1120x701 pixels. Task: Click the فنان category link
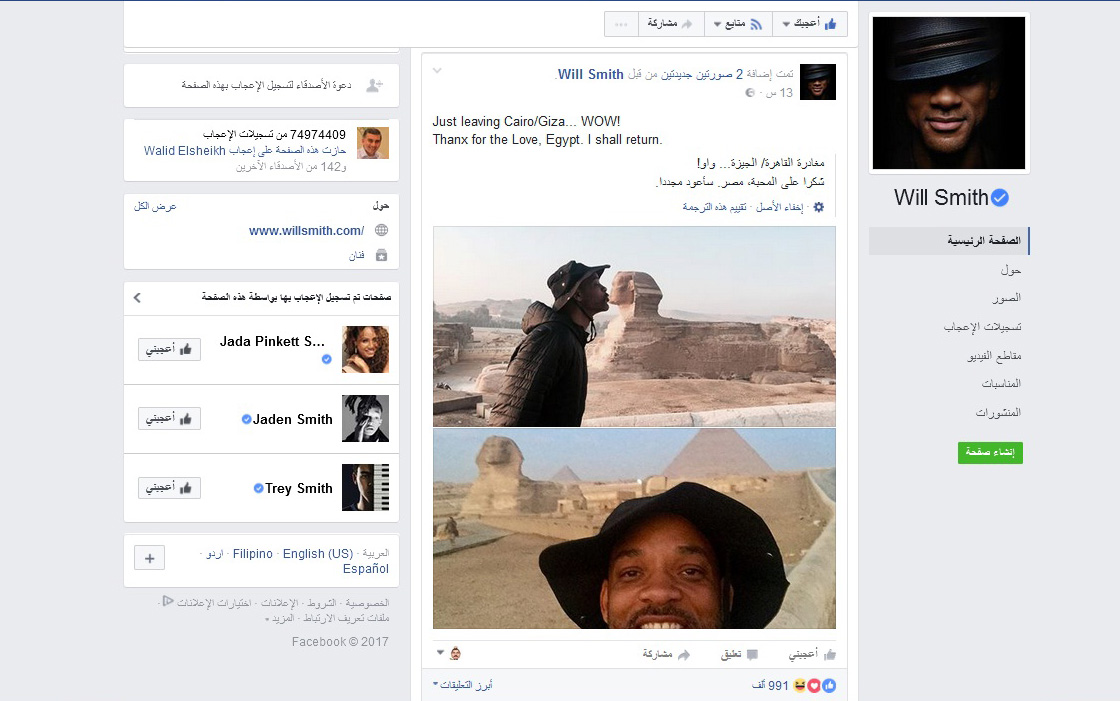pos(356,255)
